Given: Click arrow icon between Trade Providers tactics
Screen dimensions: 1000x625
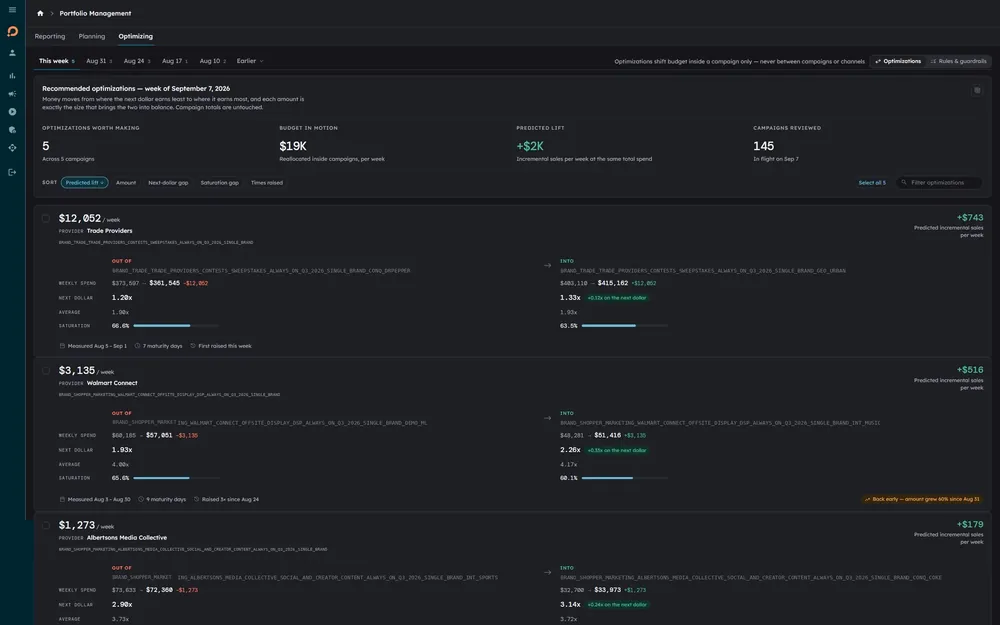Looking at the screenshot, I should point(547,265).
